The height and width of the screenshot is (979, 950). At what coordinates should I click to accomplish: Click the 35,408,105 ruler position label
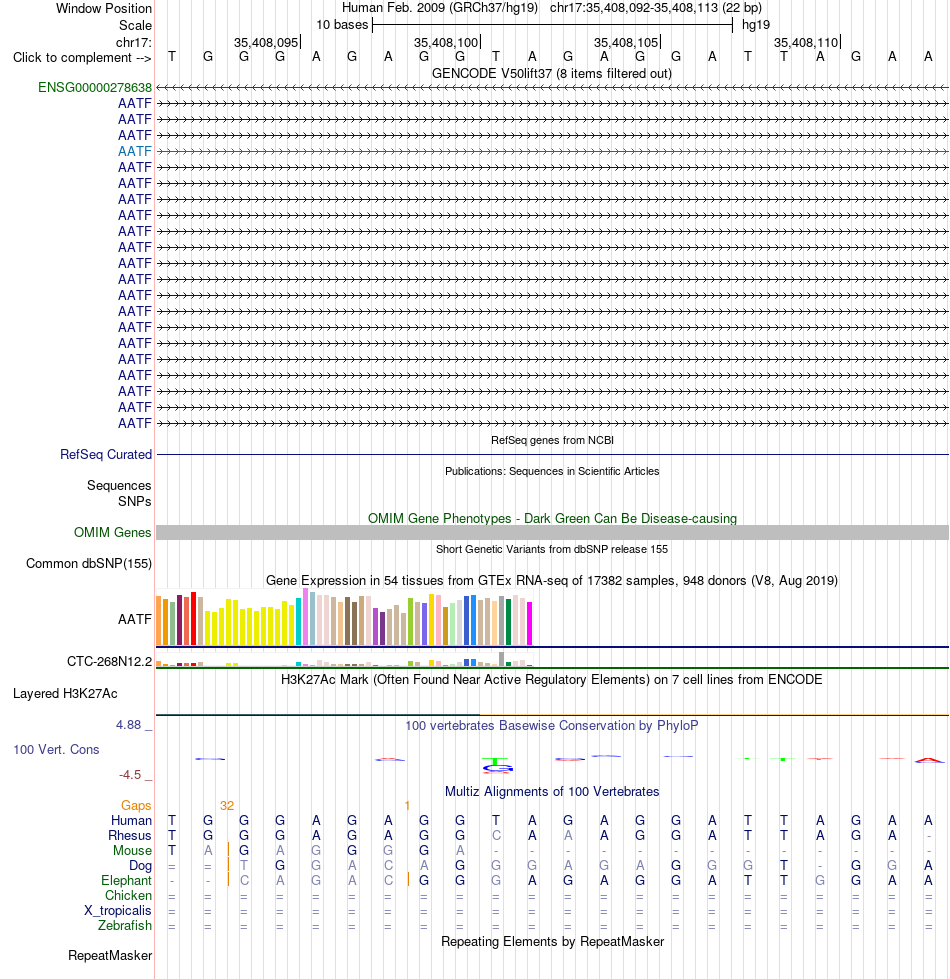point(626,42)
